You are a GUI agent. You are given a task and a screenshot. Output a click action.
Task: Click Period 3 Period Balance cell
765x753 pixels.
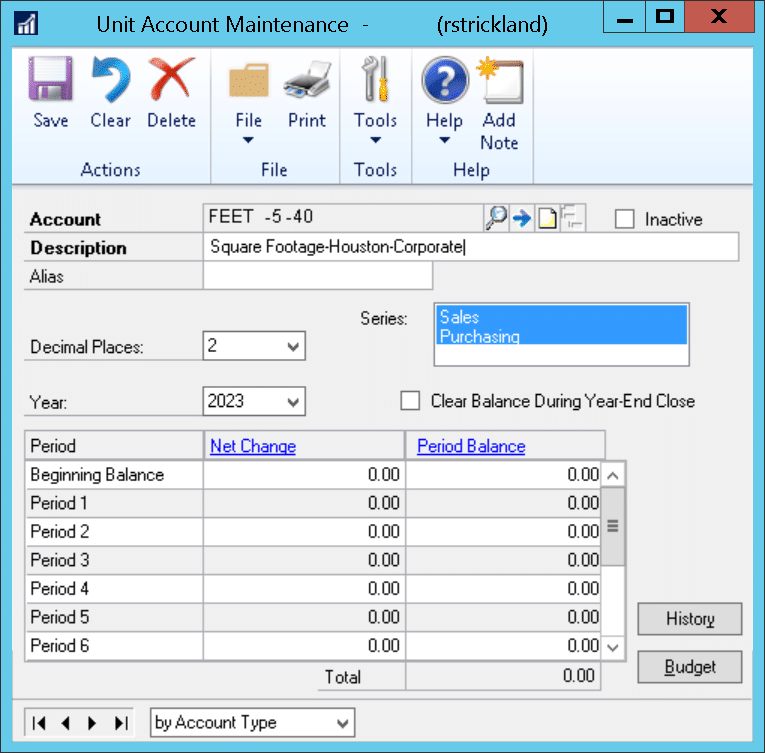coord(503,560)
